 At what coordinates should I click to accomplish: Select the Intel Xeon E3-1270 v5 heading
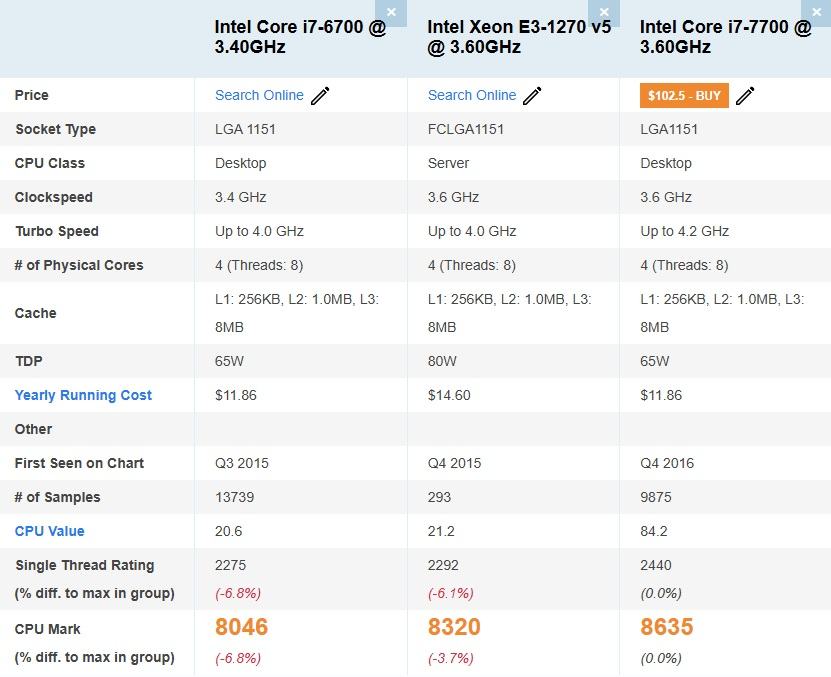518,37
